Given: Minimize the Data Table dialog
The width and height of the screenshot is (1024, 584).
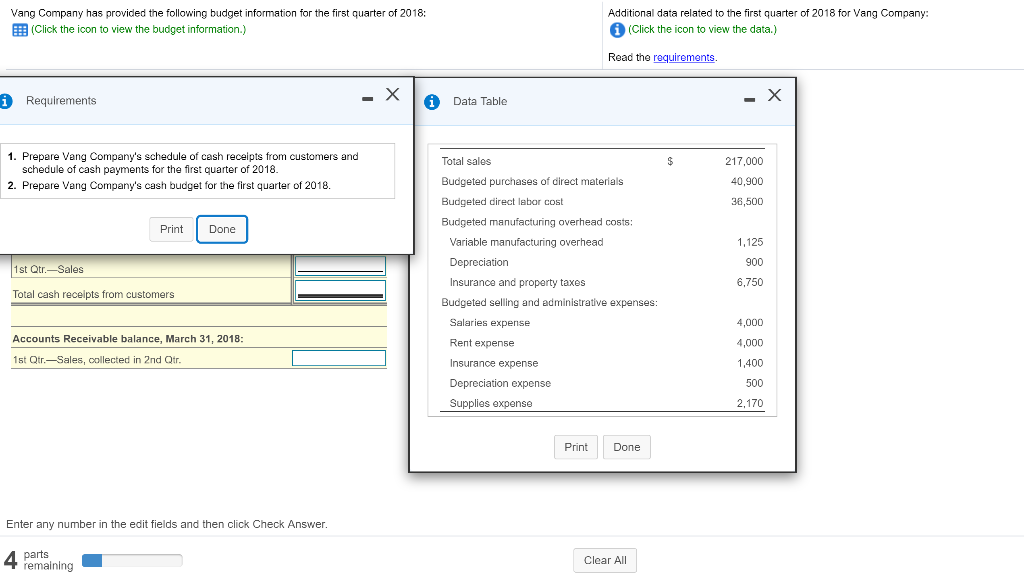Looking at the screenshot, I should click(749, 98).
